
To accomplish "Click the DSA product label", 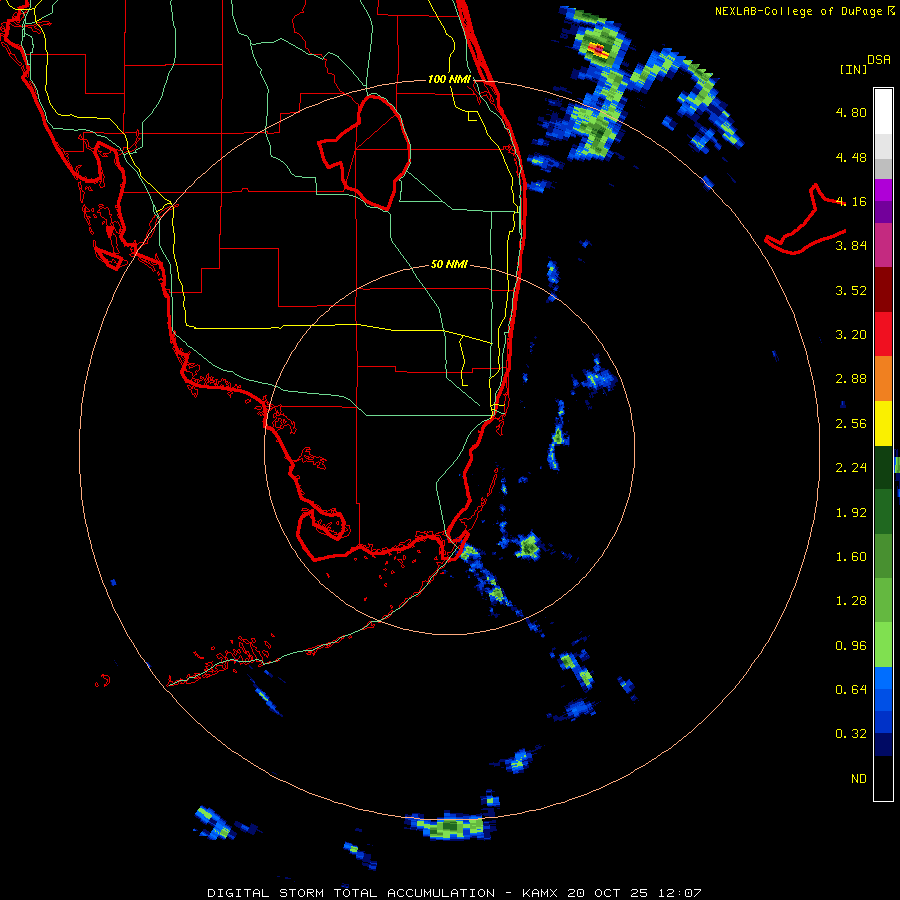I will coord(879,60).
